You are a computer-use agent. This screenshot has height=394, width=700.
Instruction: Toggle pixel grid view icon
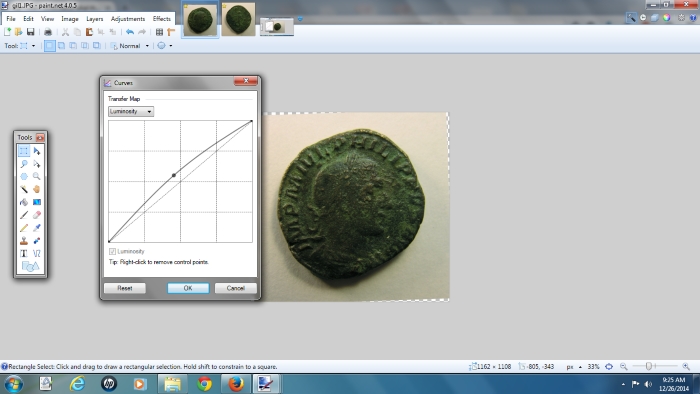pos(159,32)
